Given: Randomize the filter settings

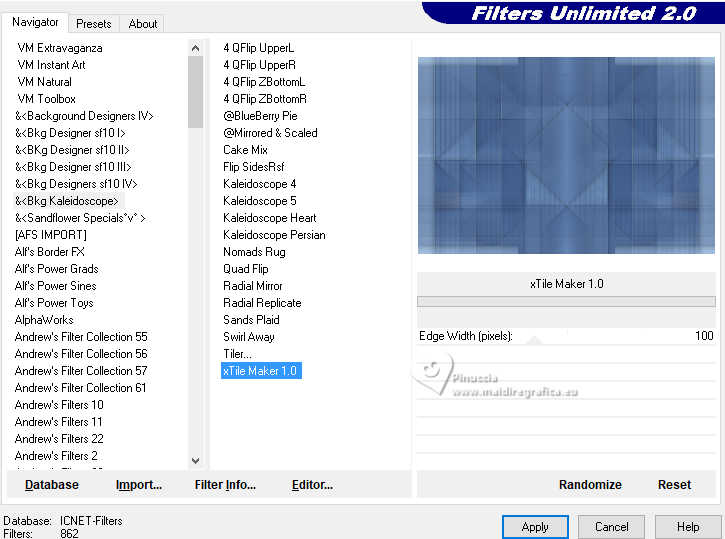Looking at the screenshot, I should pyautogui.click(x=590, y=485).
